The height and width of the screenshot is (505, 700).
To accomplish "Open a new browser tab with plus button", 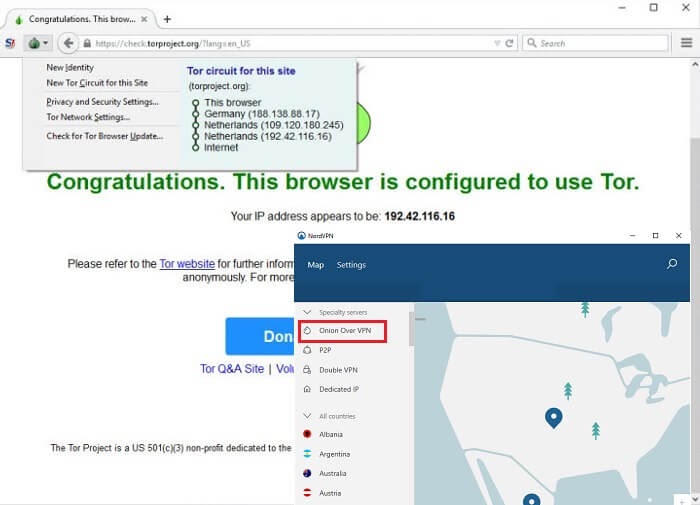I will (167, 19).
